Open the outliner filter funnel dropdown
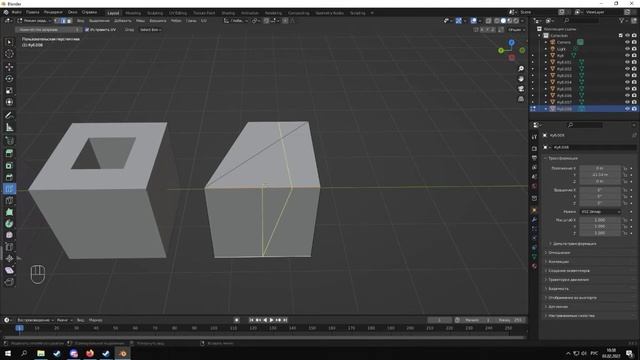The width and height of the screenshot is (640, 360). tap(623, 20)
